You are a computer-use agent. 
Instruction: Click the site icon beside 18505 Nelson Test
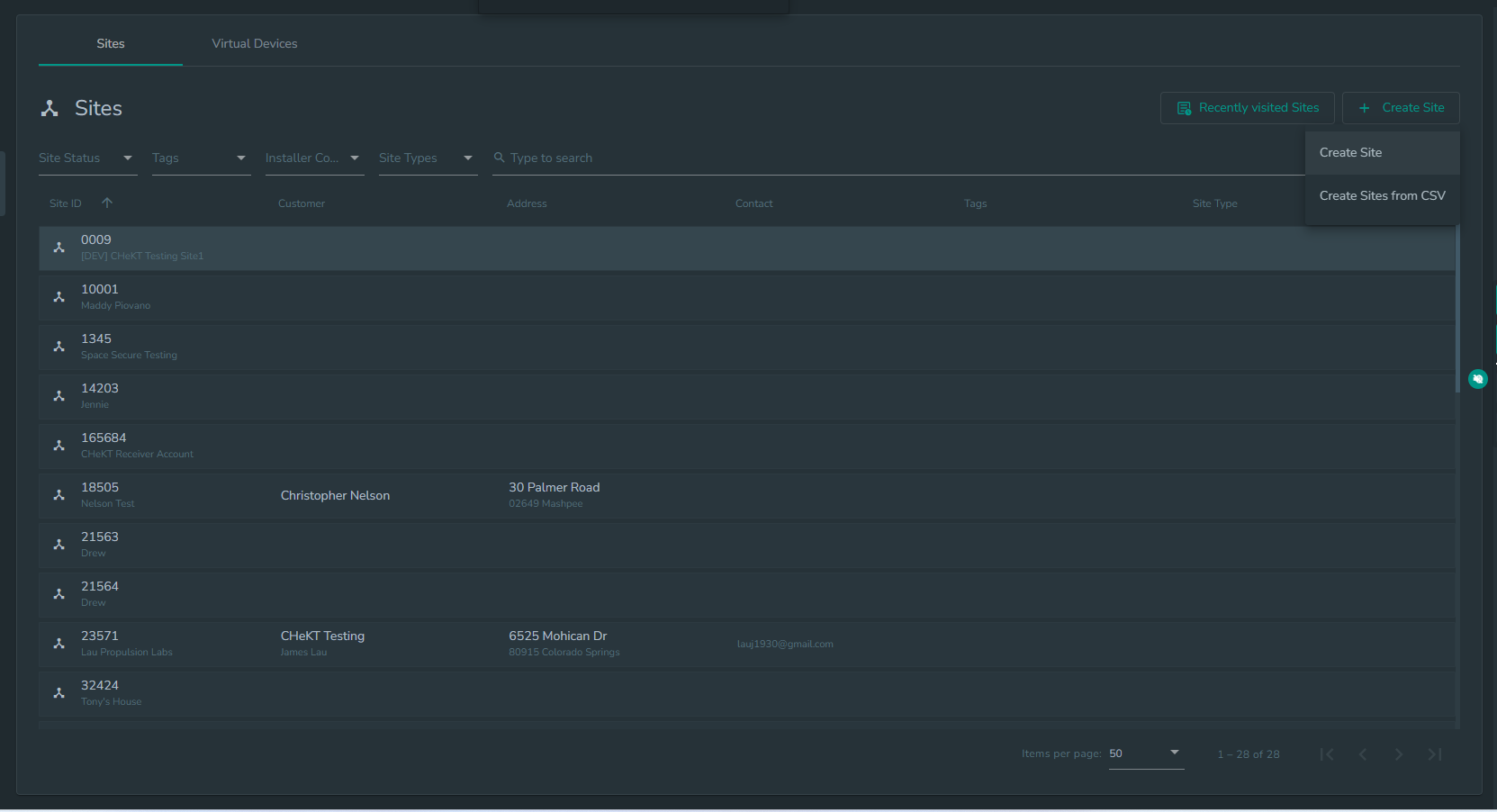coord(59,495)
